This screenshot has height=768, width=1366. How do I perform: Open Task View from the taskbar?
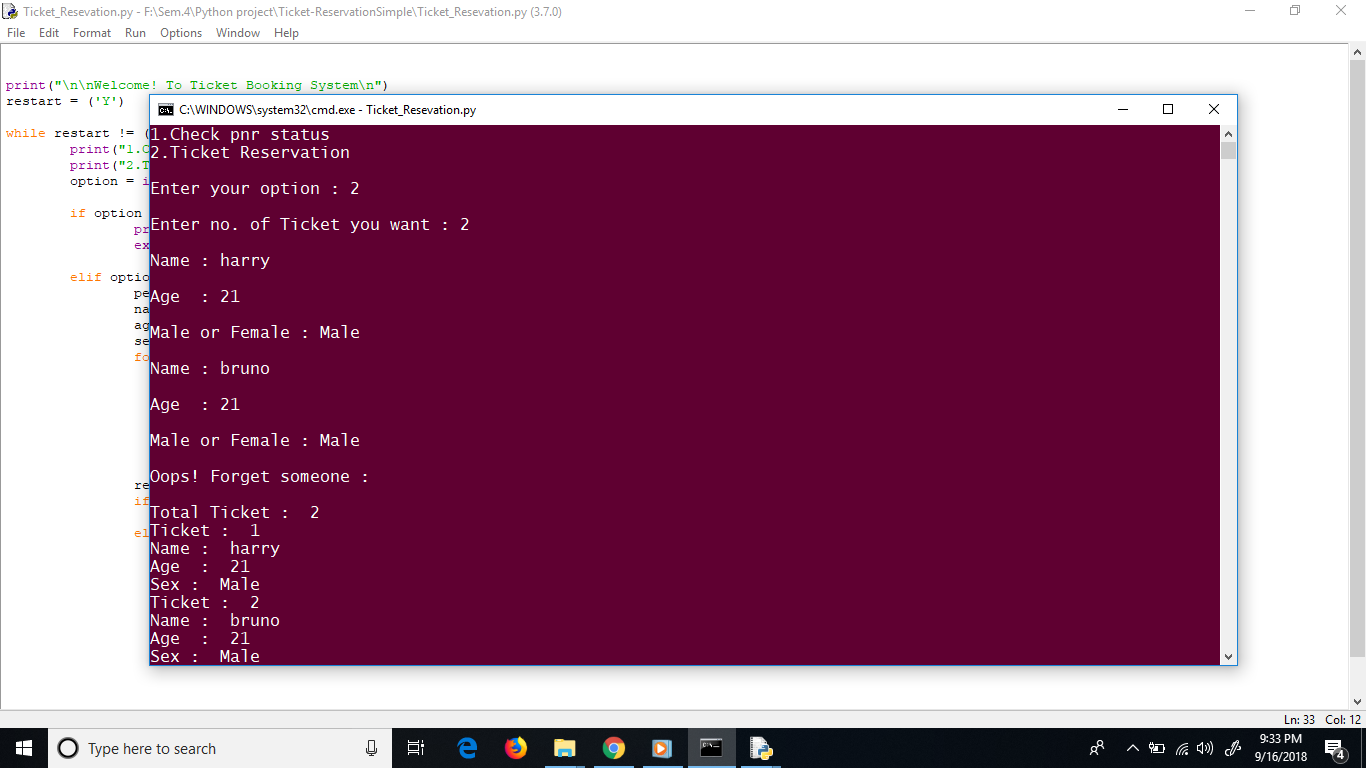tap(416, 748)
